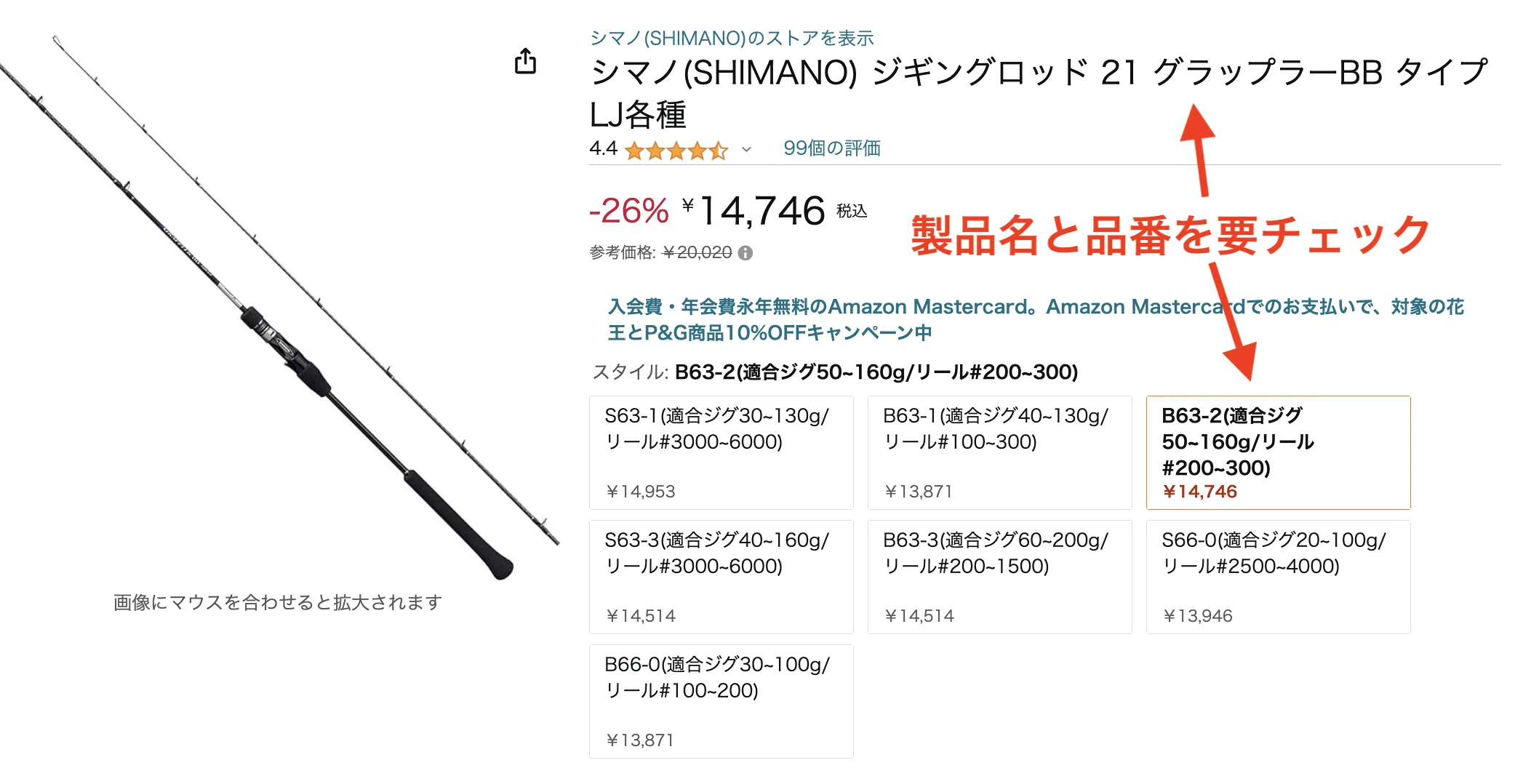Click the star rating icons
1523x784 pixels.
676,151
